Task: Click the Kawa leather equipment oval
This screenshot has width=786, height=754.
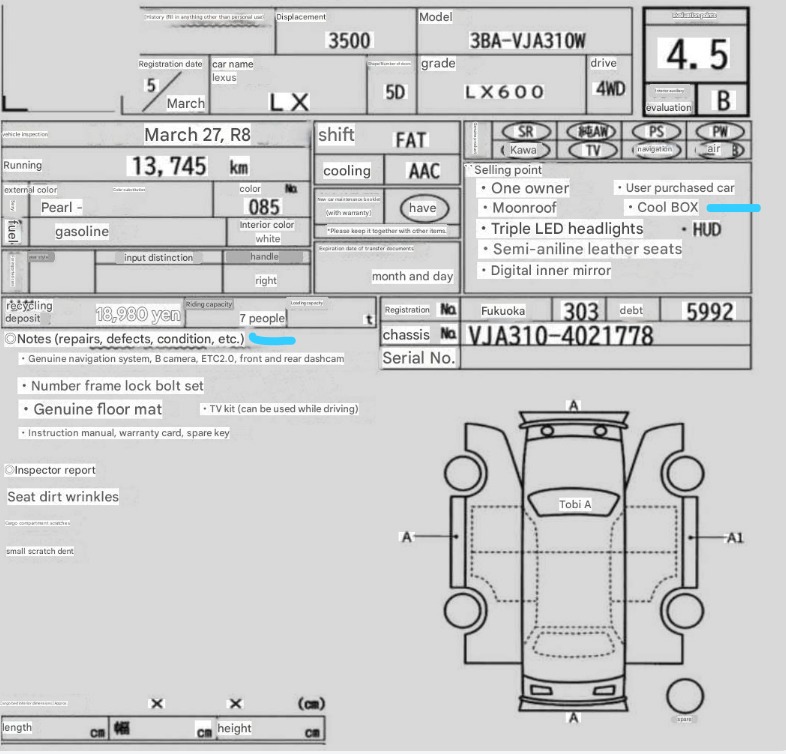Action: [x=523, y=149]
